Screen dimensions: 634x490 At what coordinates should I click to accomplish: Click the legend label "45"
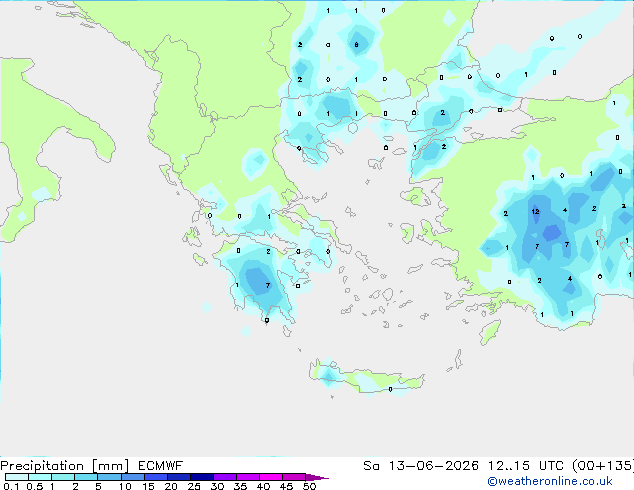[286, 486]
